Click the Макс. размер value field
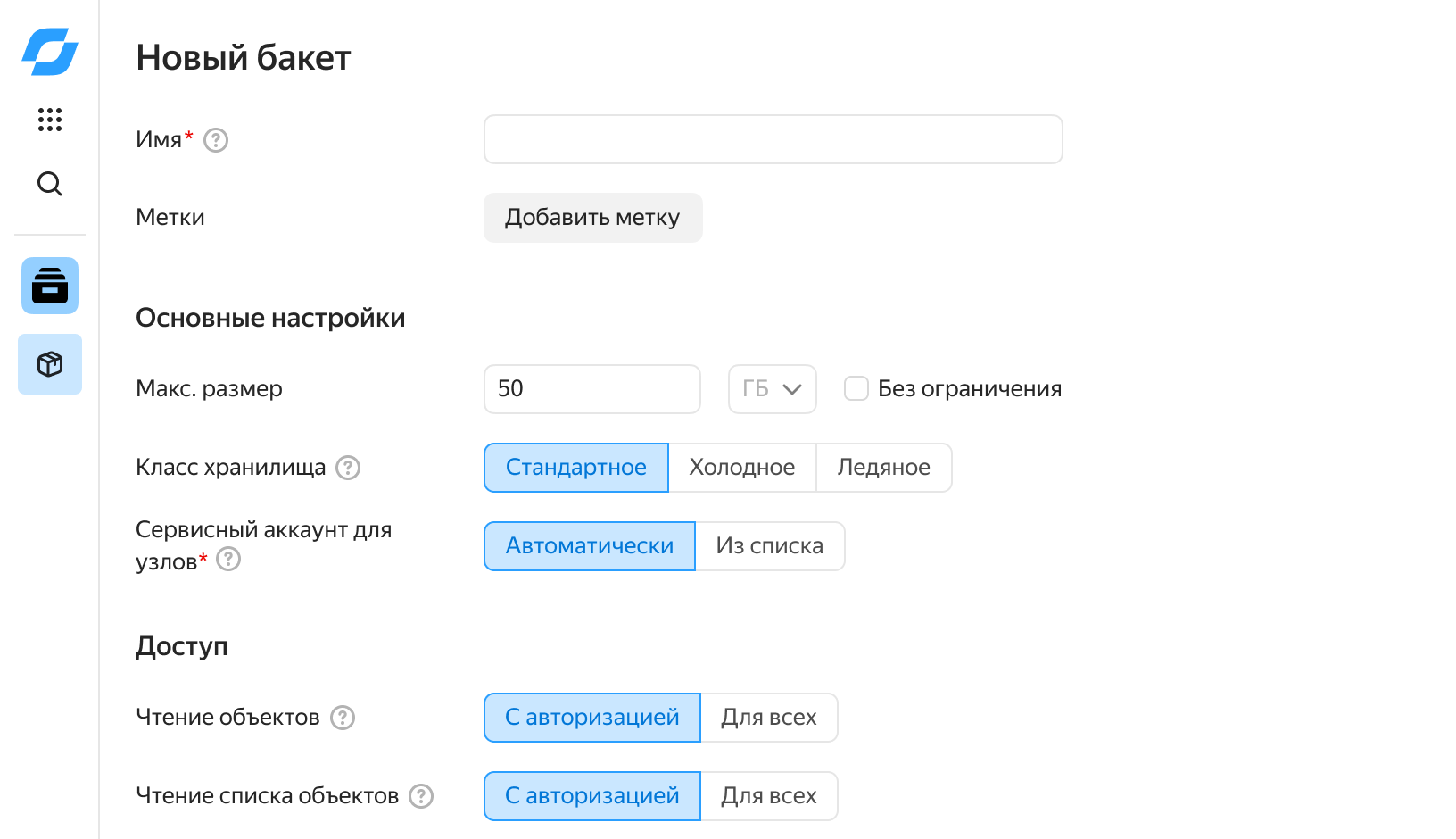 [591, 389]
